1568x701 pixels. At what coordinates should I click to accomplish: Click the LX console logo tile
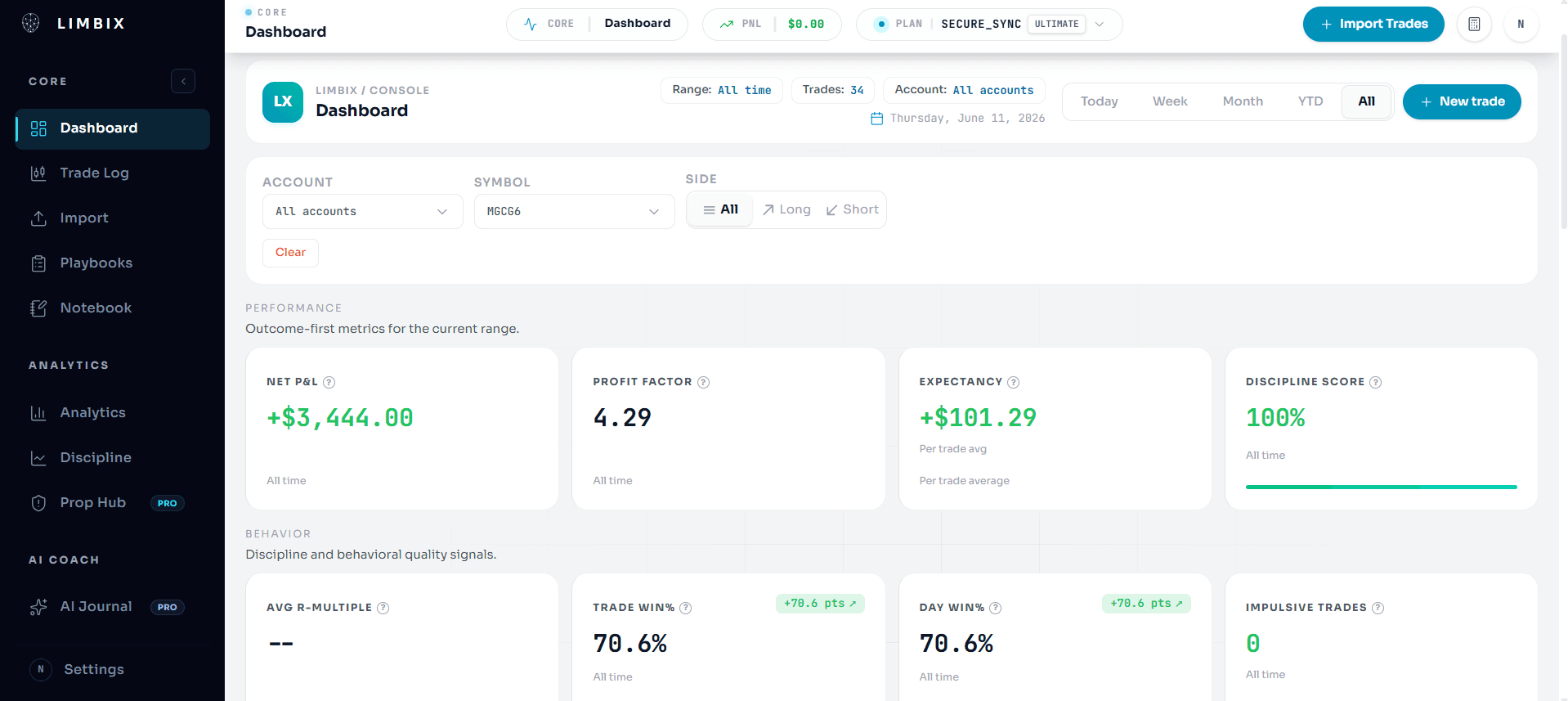pyautogui.click(x=283, y=101)
